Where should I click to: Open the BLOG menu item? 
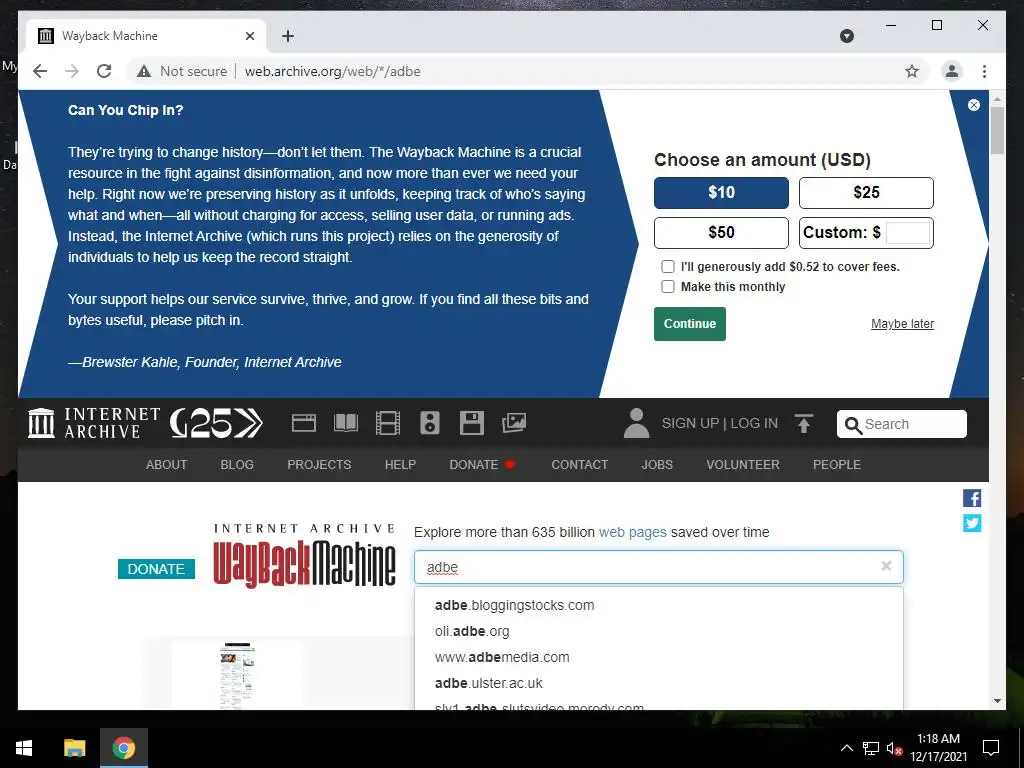[x=237, y=464]
